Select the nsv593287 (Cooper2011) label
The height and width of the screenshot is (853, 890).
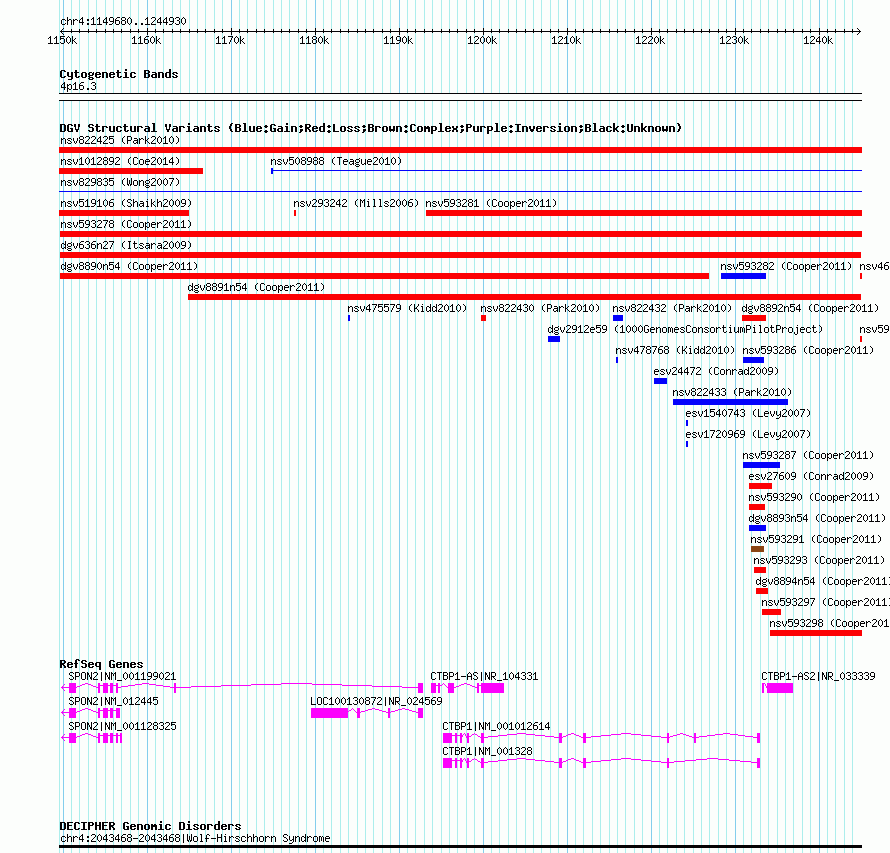[x=808, y=455]
